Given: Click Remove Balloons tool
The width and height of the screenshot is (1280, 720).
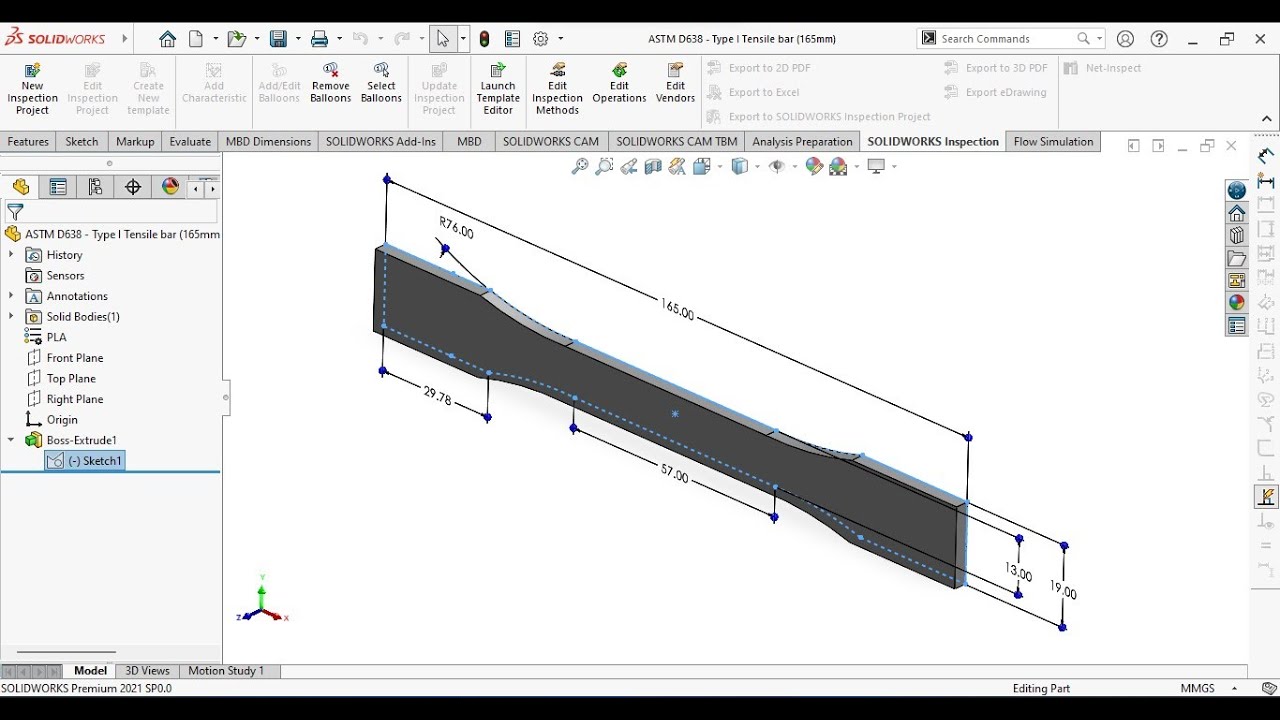Looking at the screenshot, I should click(330, 82).
